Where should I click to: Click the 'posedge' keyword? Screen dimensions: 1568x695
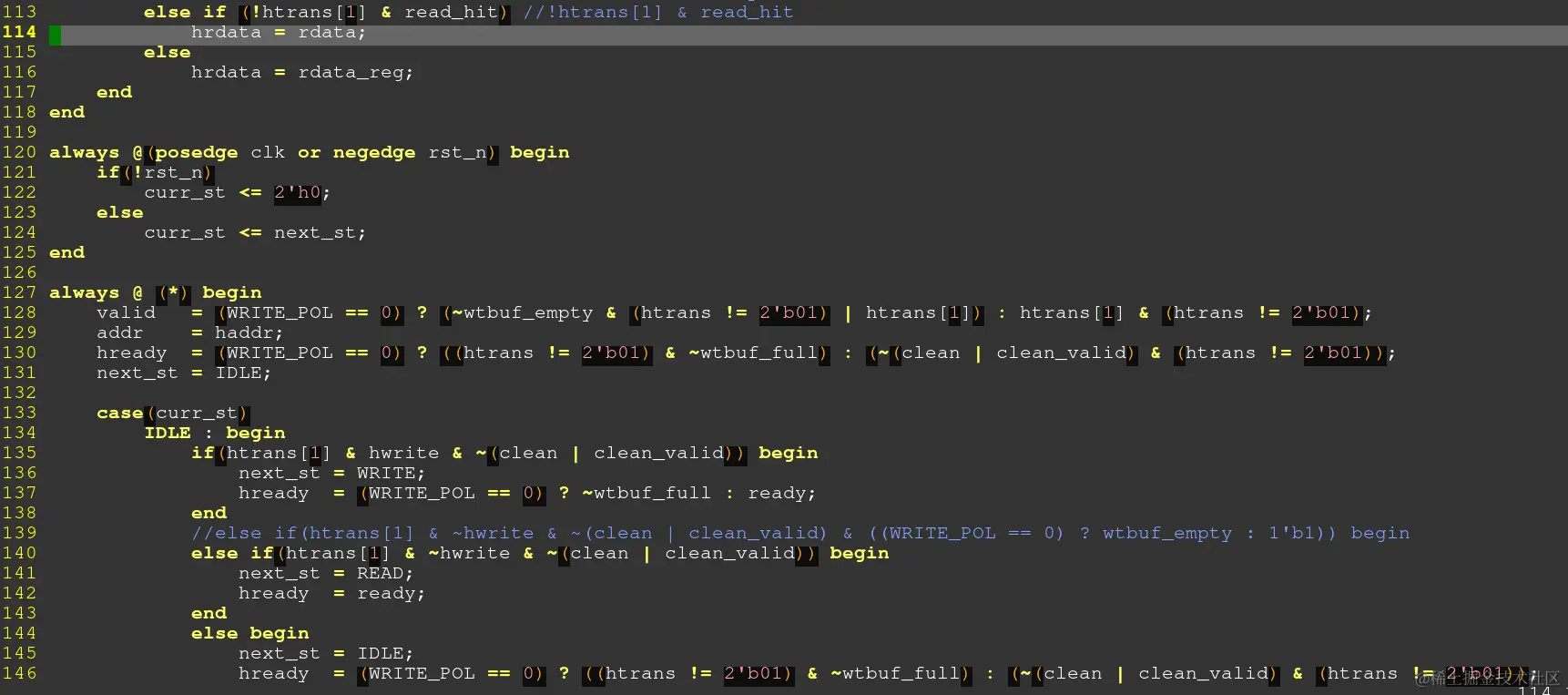pos(197,153)
